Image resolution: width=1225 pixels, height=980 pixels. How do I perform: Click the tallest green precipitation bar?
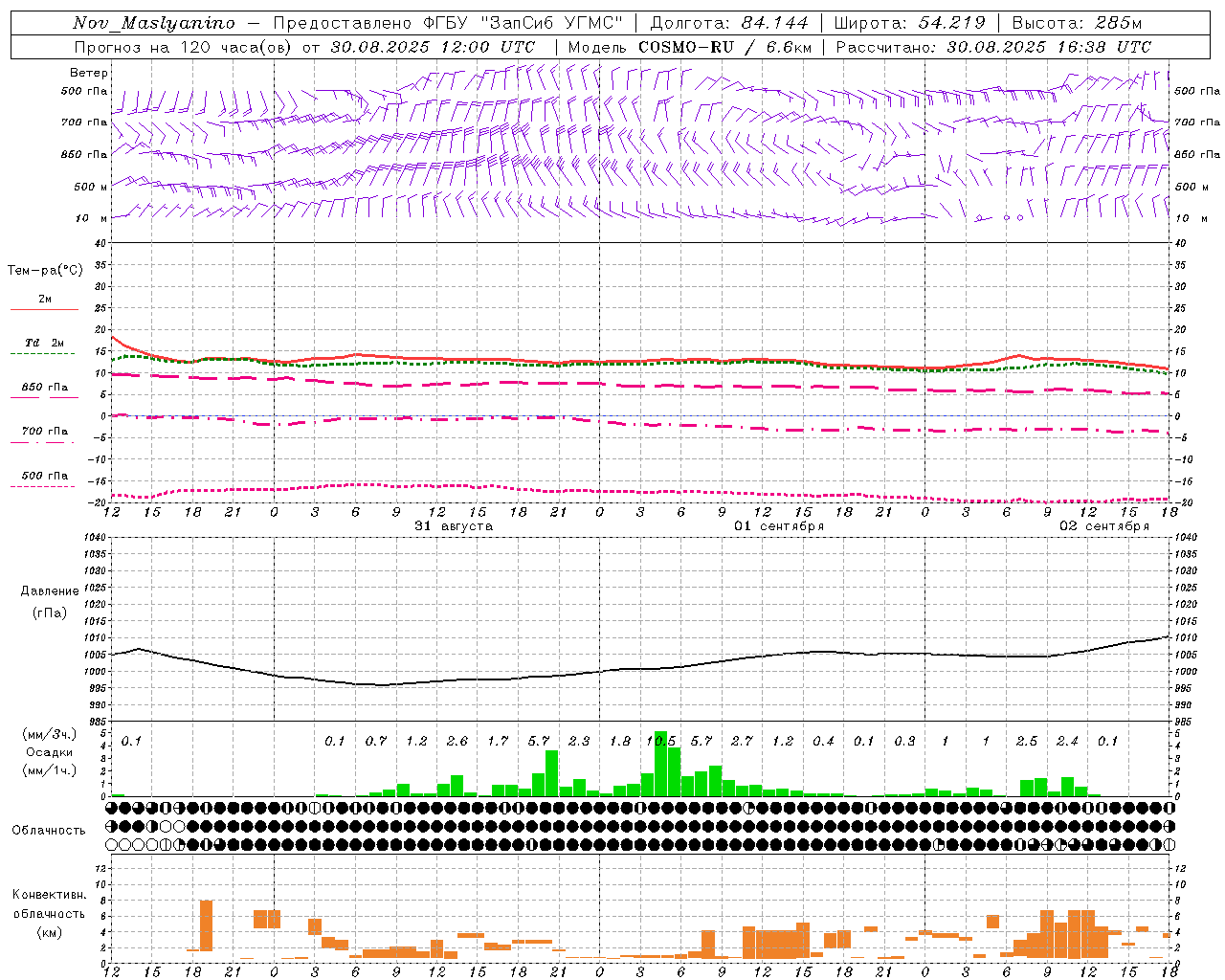coord(660,764)
